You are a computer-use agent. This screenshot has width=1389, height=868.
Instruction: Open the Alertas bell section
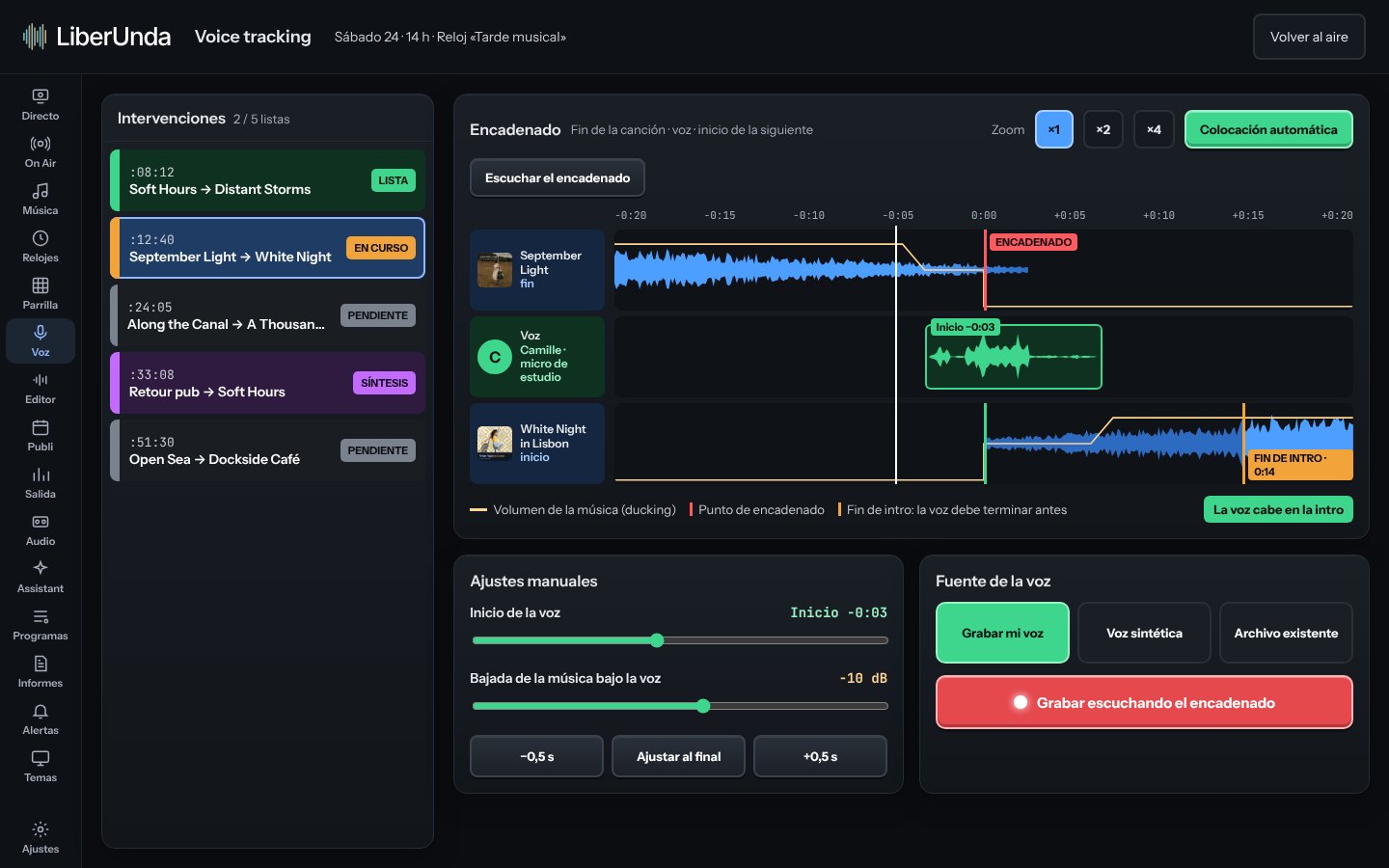pyautogui.click(x=41, y=719)
